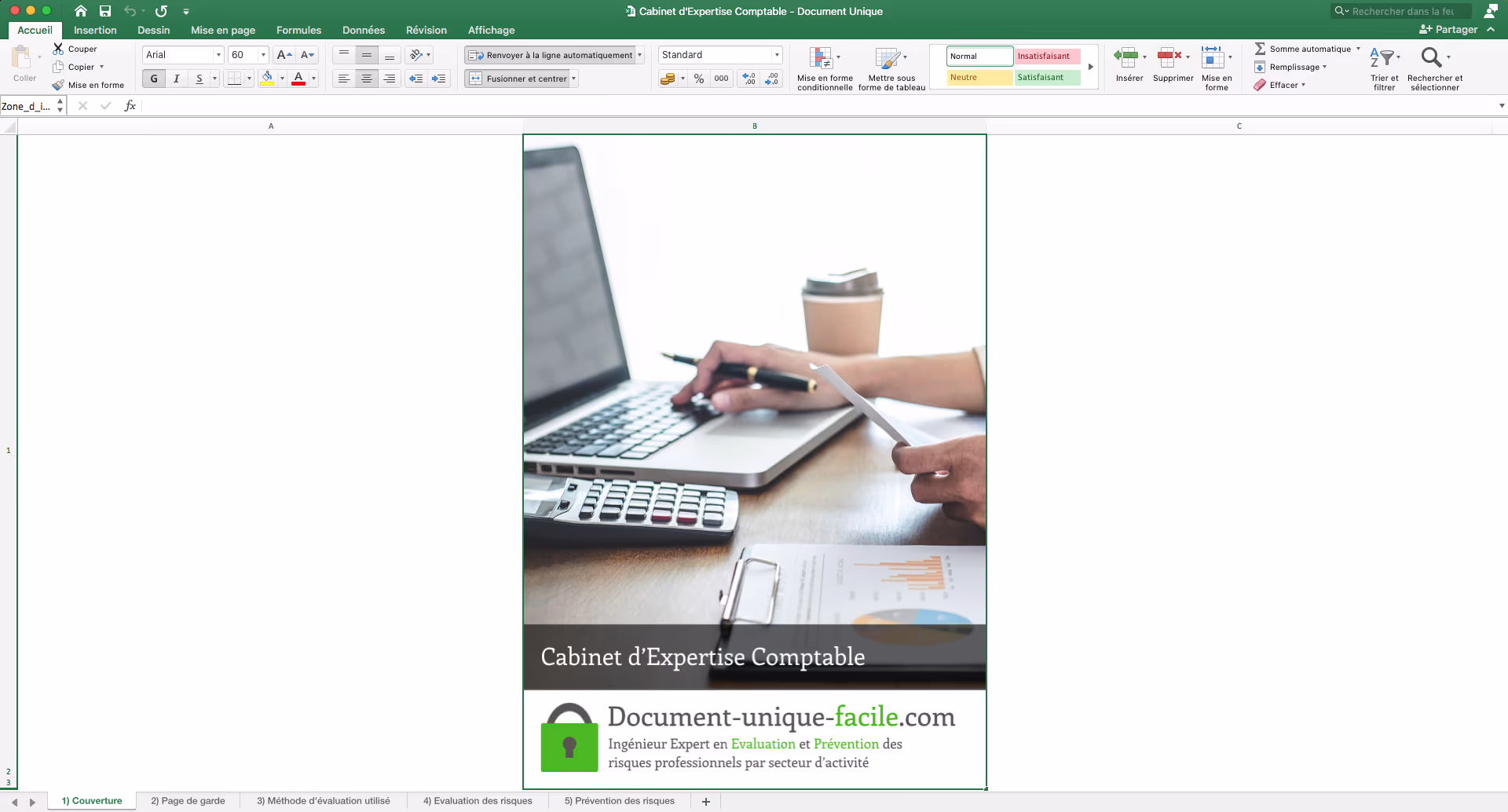This screenshot has height=812, width=1508.
Task: Open Mise en forme conditionnelle
Action: [x=825, y=68]
